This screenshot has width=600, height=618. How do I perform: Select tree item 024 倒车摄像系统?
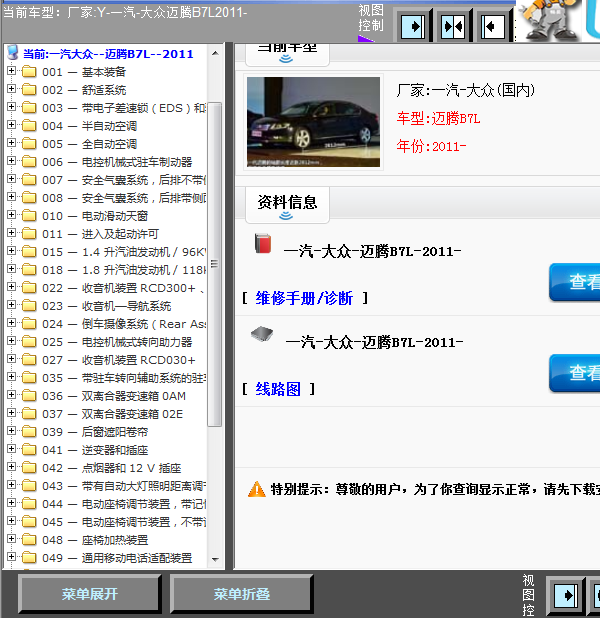click(x=124, y=324)
